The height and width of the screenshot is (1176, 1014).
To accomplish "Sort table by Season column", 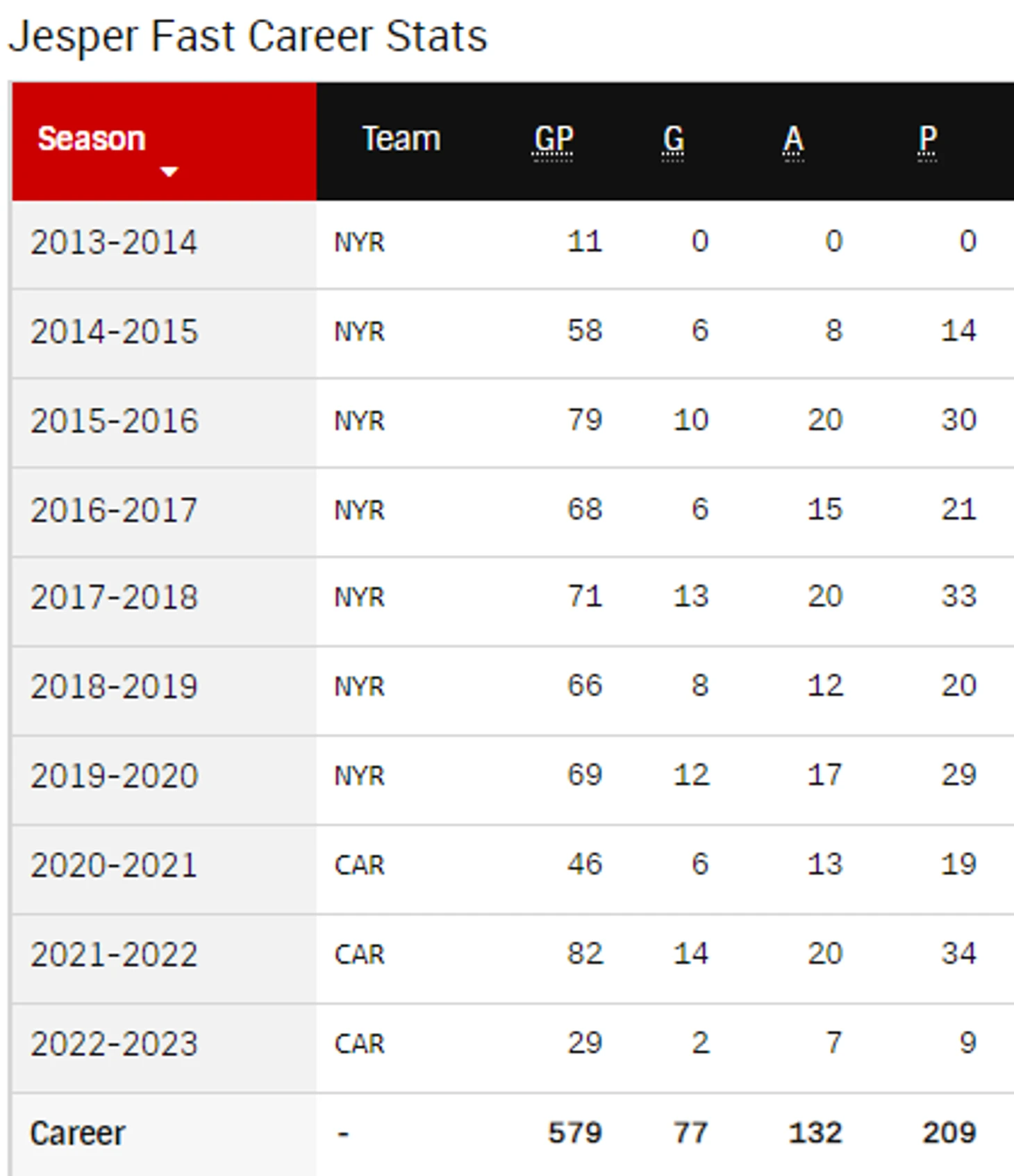I will click(92, 139).
